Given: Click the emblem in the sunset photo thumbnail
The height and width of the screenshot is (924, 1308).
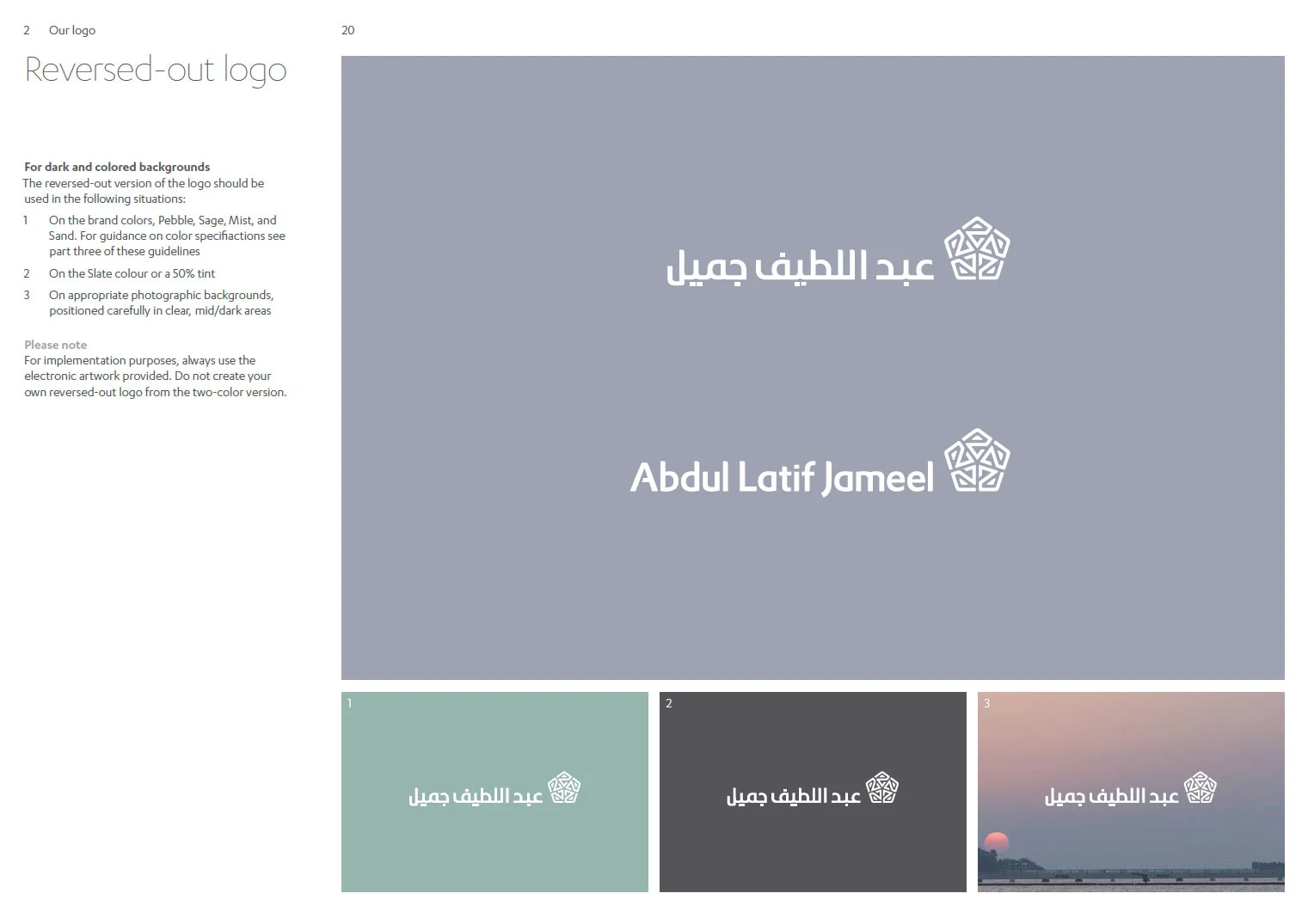Looking at the screenshot, I should point(1200,787).
